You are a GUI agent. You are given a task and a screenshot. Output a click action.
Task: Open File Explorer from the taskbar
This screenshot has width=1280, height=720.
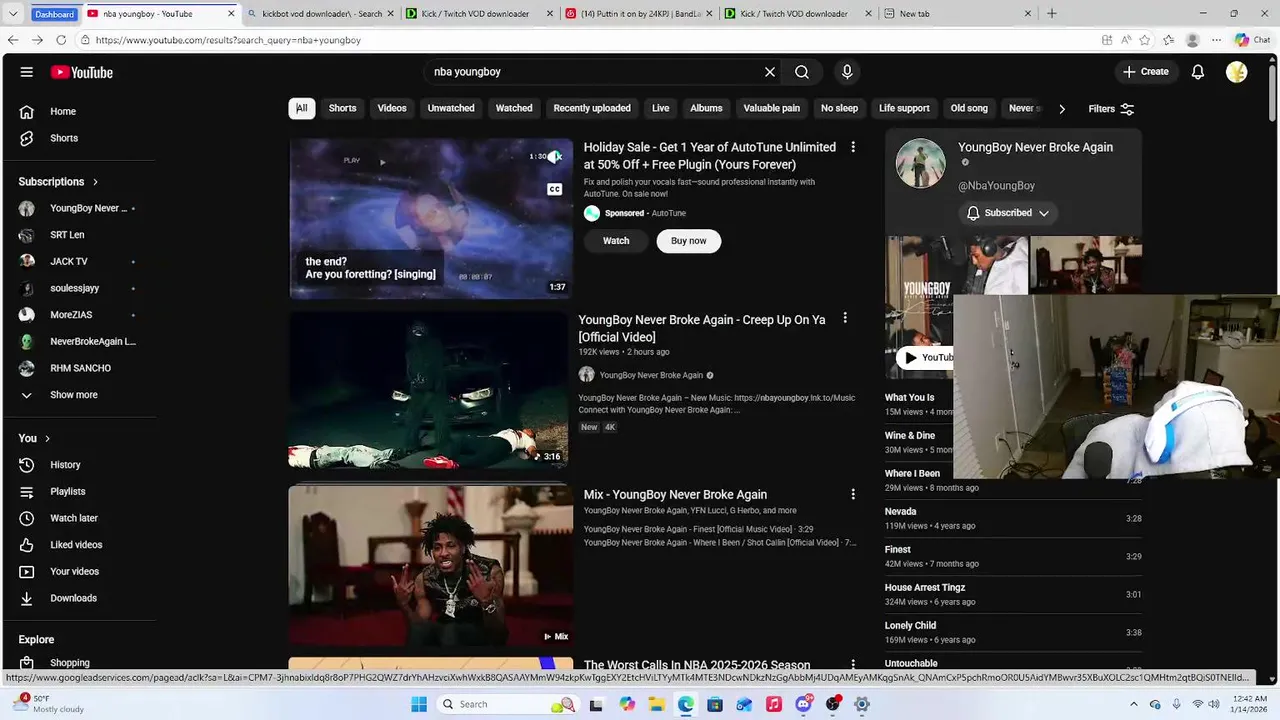[x=656, y=704]
